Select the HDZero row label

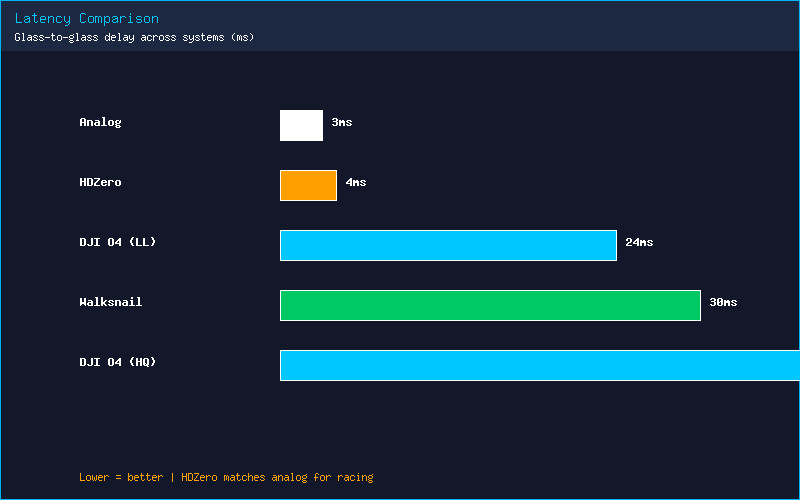pos(101,182)
